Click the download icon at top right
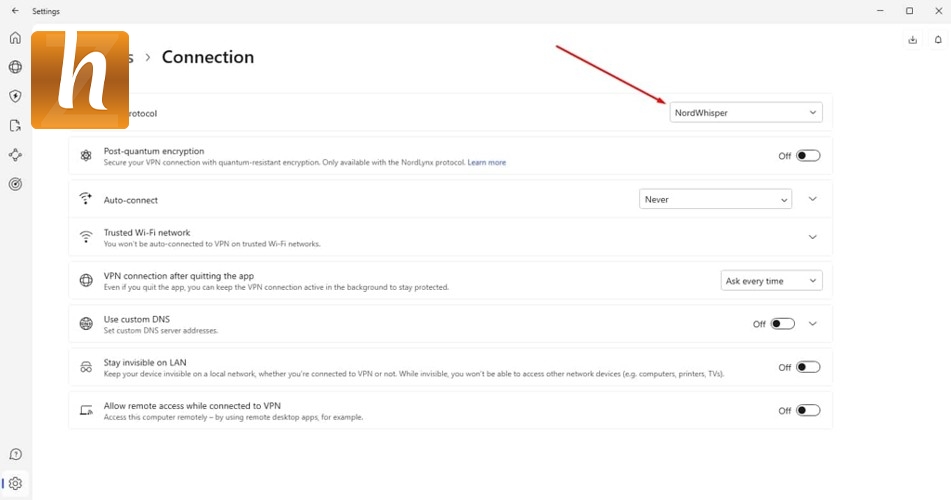 912,40
